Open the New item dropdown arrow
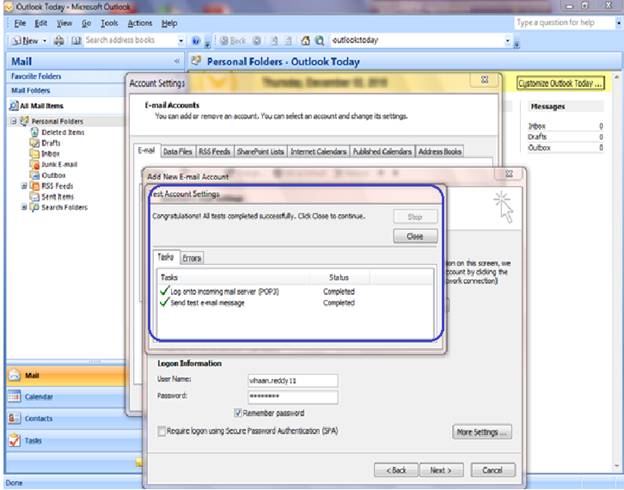The image size is (624, 490). coord(45,41)
